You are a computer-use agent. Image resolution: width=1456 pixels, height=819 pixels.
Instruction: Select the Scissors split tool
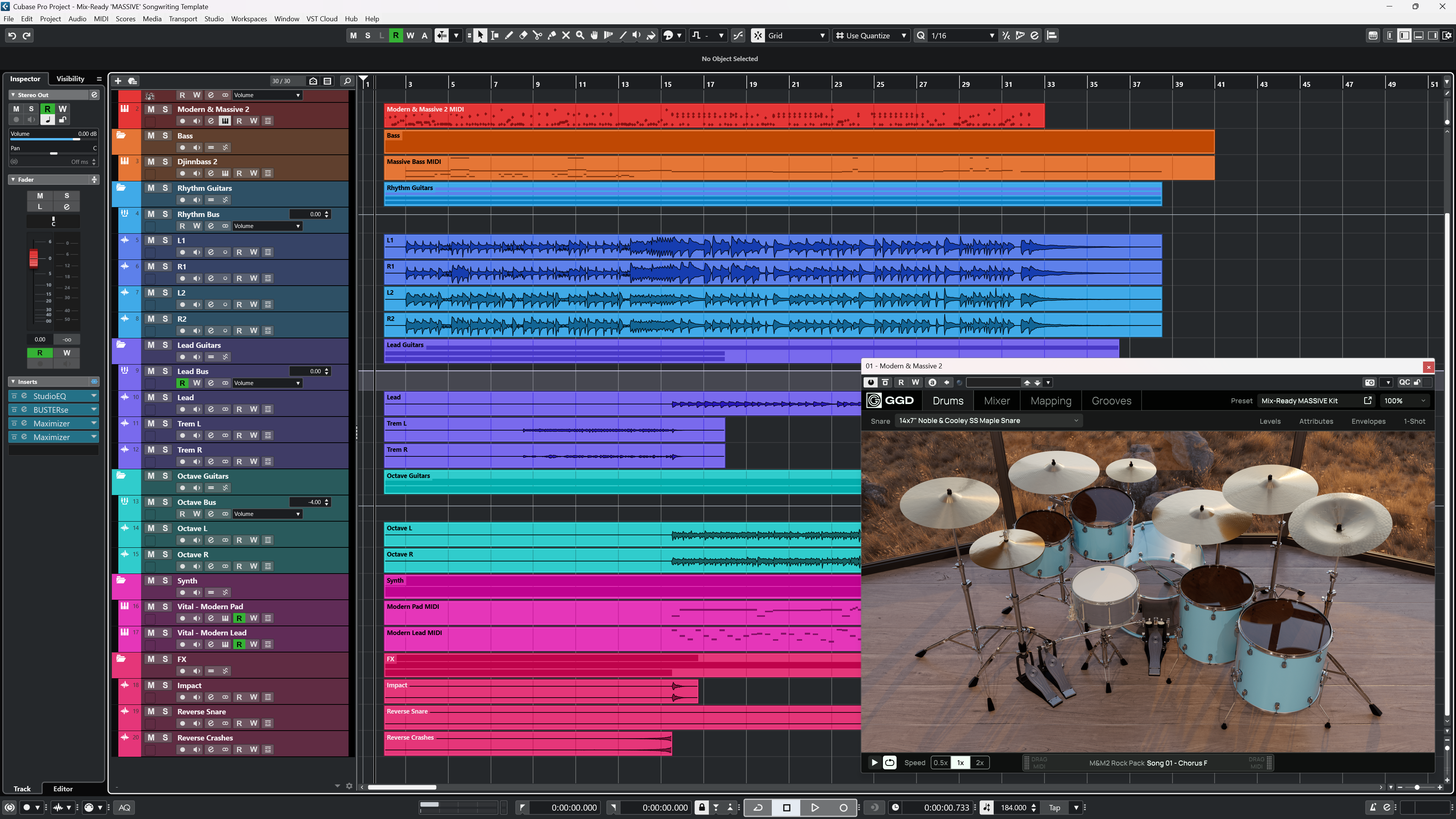pyautogui.click(x=537, y=36)
